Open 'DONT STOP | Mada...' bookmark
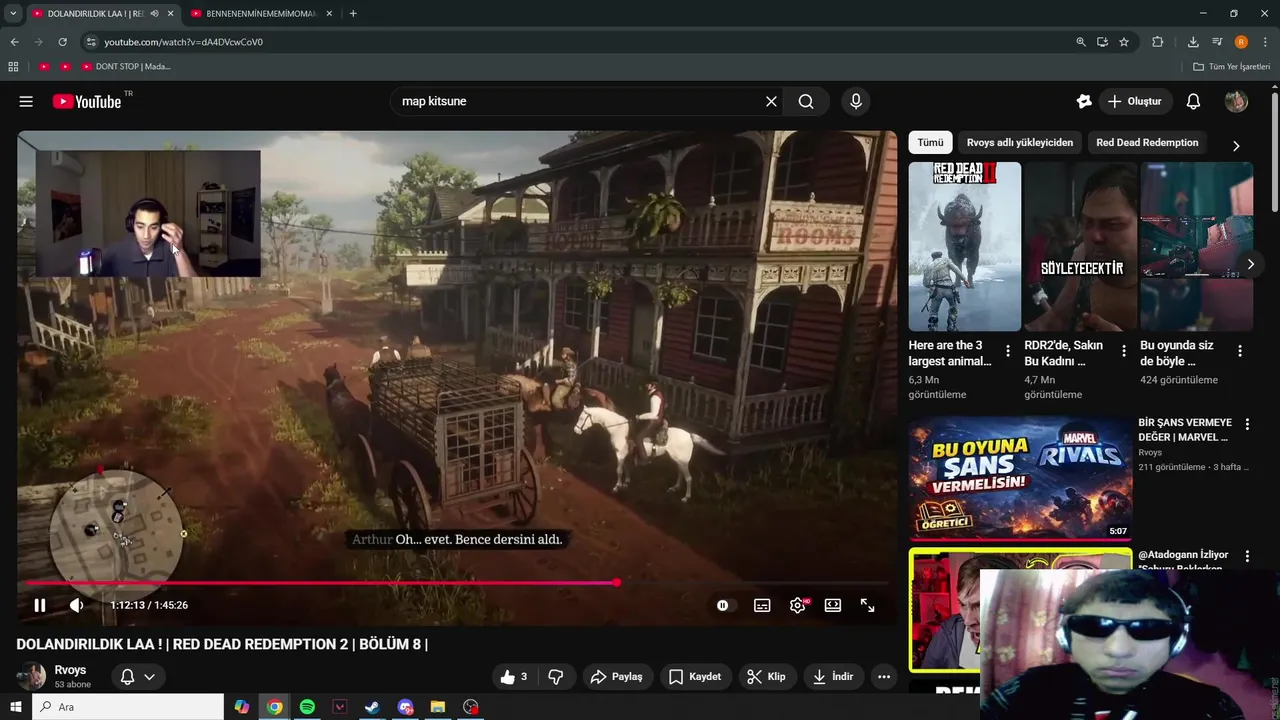 coord(126,66)
